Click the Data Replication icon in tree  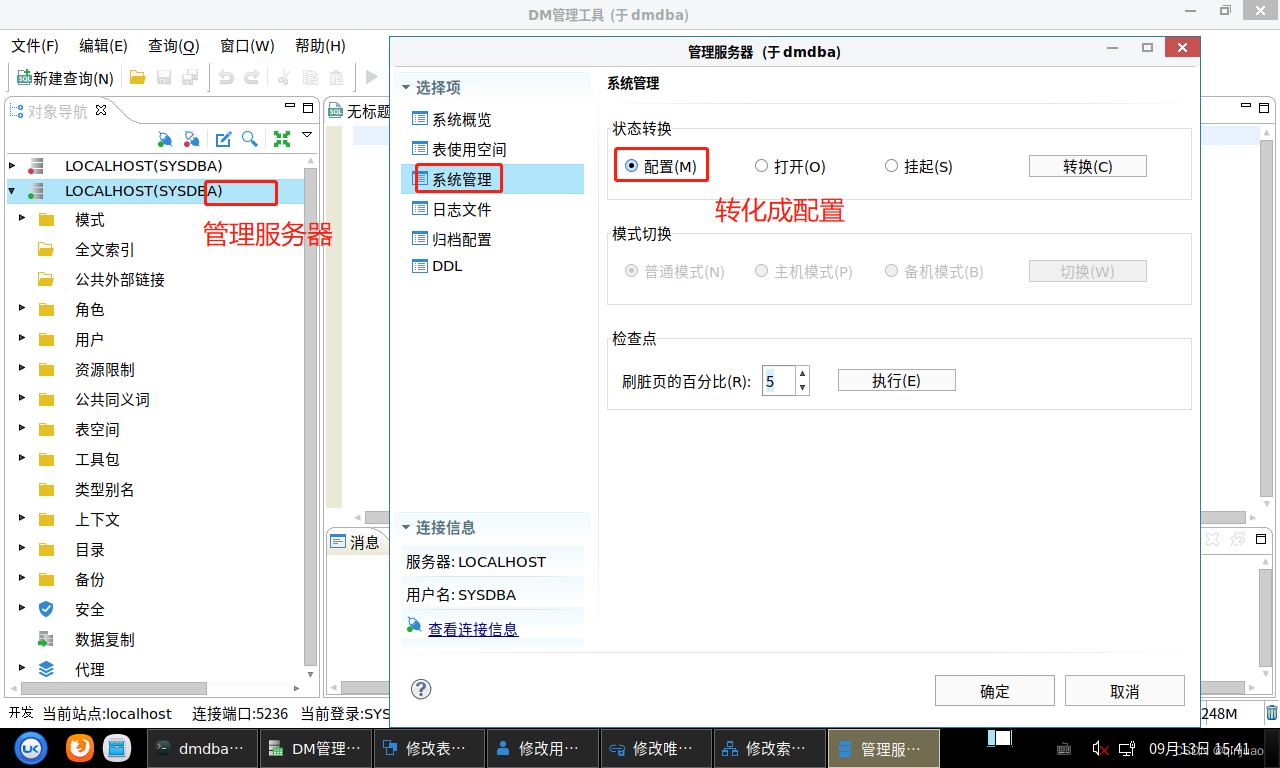(46, 639)
